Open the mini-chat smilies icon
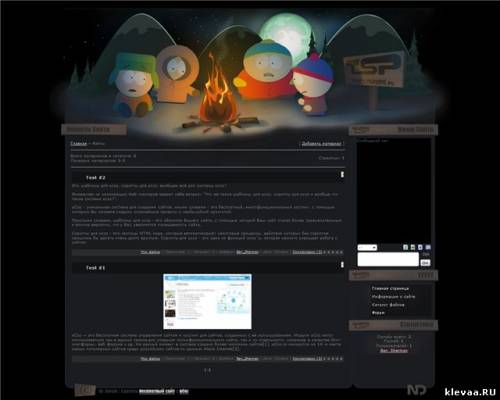The height and width of the screenshot is (400, 500). click(x=413, y=247)
